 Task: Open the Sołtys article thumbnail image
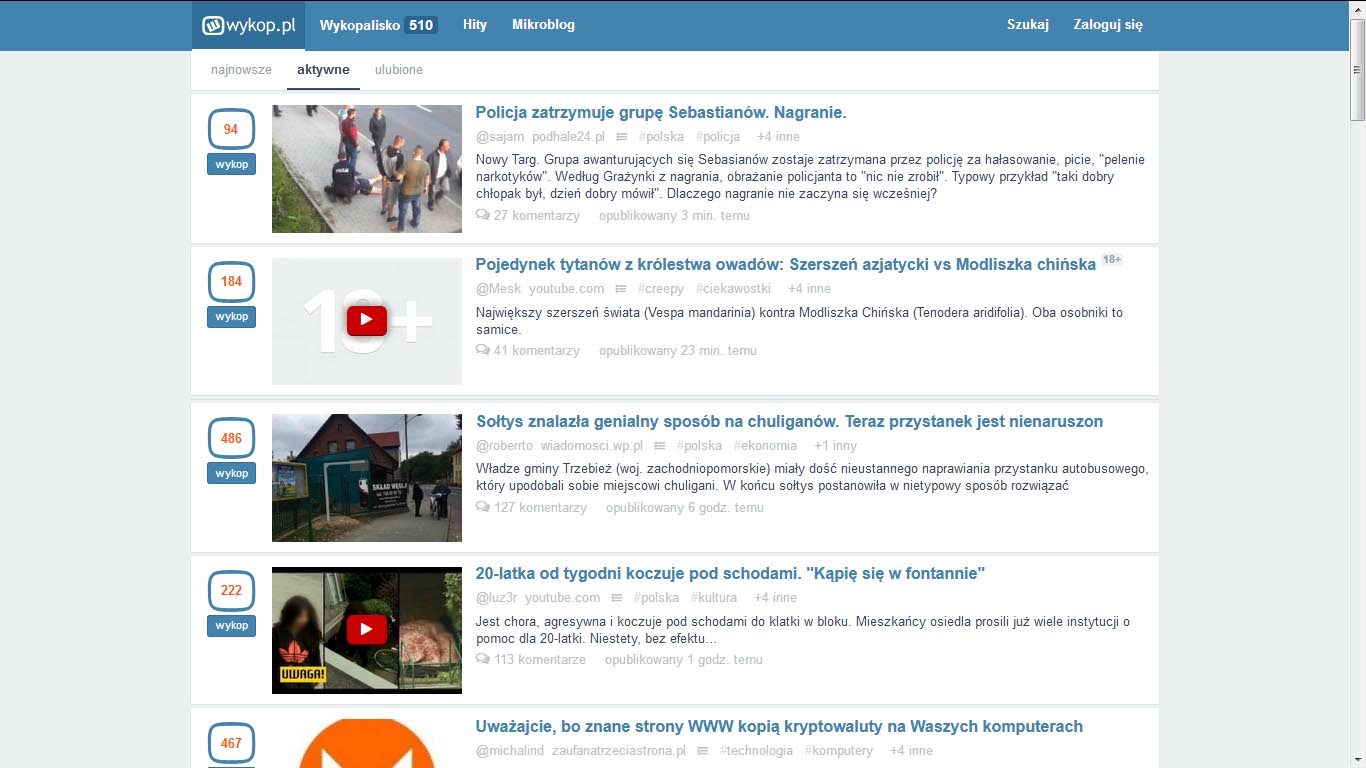(366, 477)
